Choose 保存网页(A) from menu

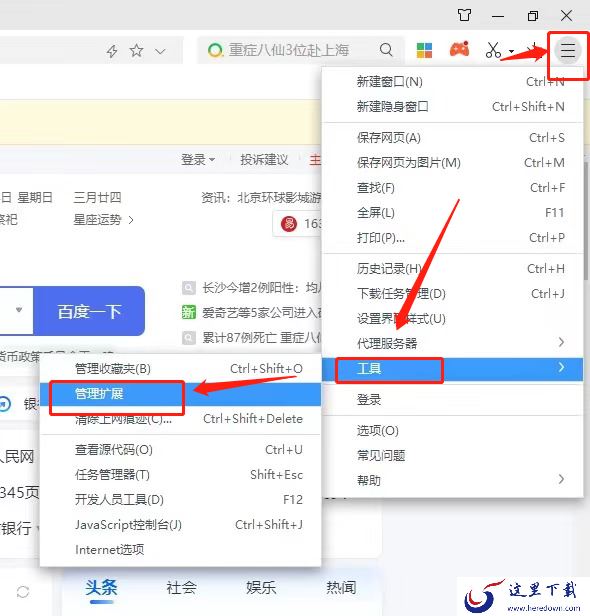[x=453, y=138]
